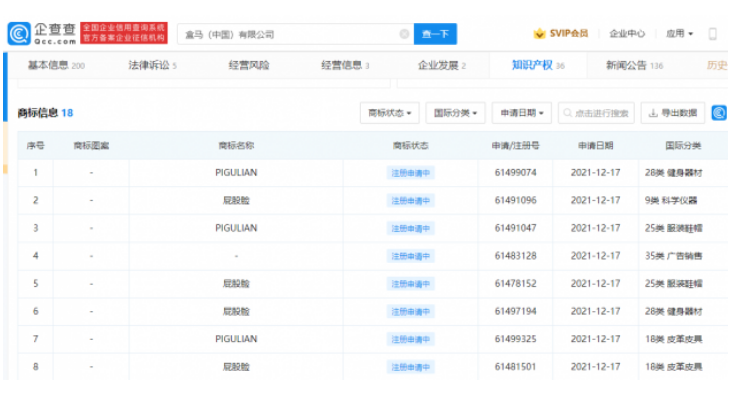This screenshot has width=742, height=405.
Task: Click registration number 61481501
Action: pos(515,367)
